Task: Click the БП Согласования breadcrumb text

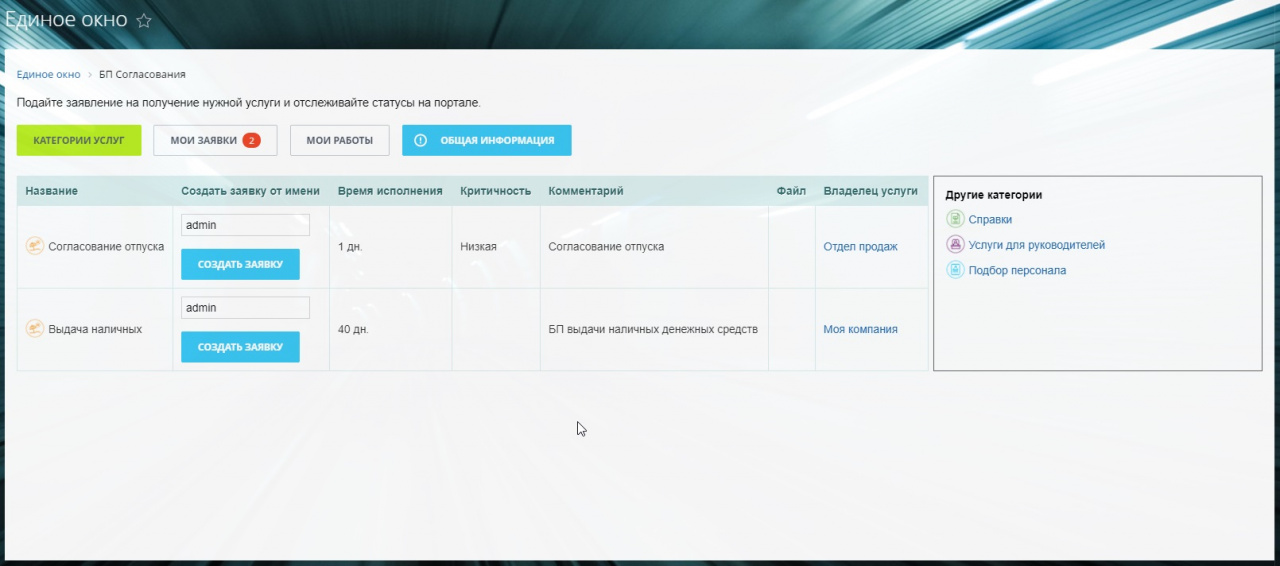Action: [x=142, y=75]
